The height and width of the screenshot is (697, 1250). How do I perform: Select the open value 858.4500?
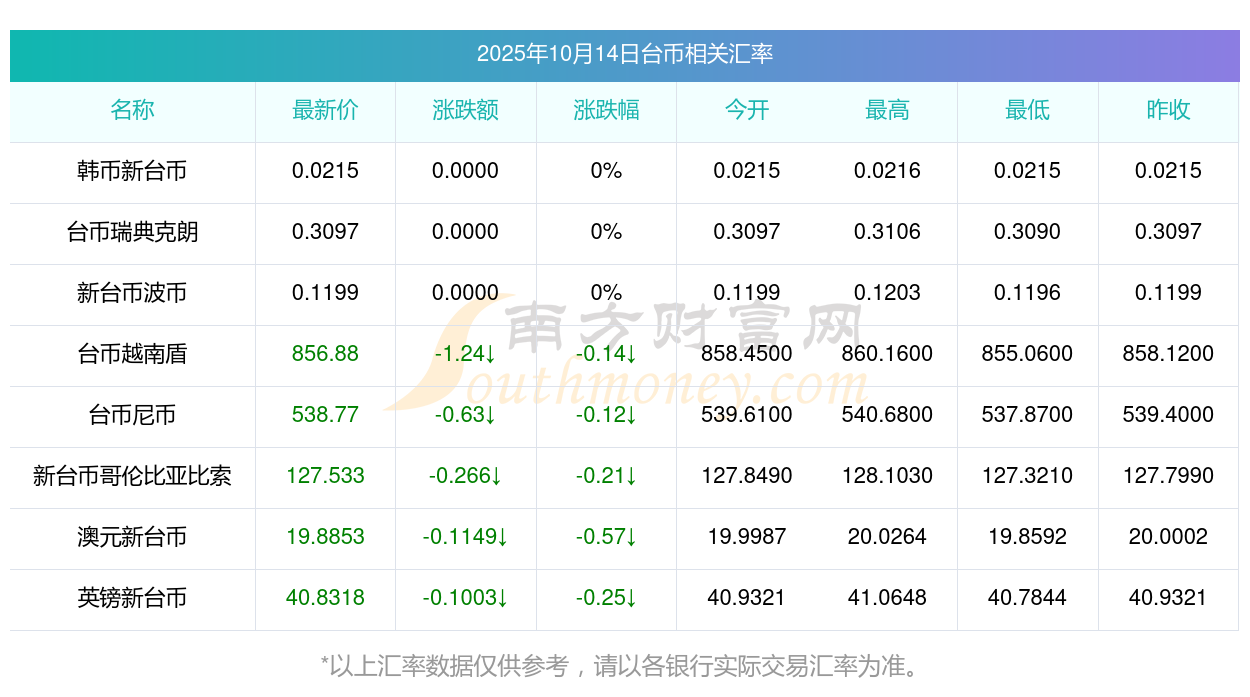coord(747,354)
